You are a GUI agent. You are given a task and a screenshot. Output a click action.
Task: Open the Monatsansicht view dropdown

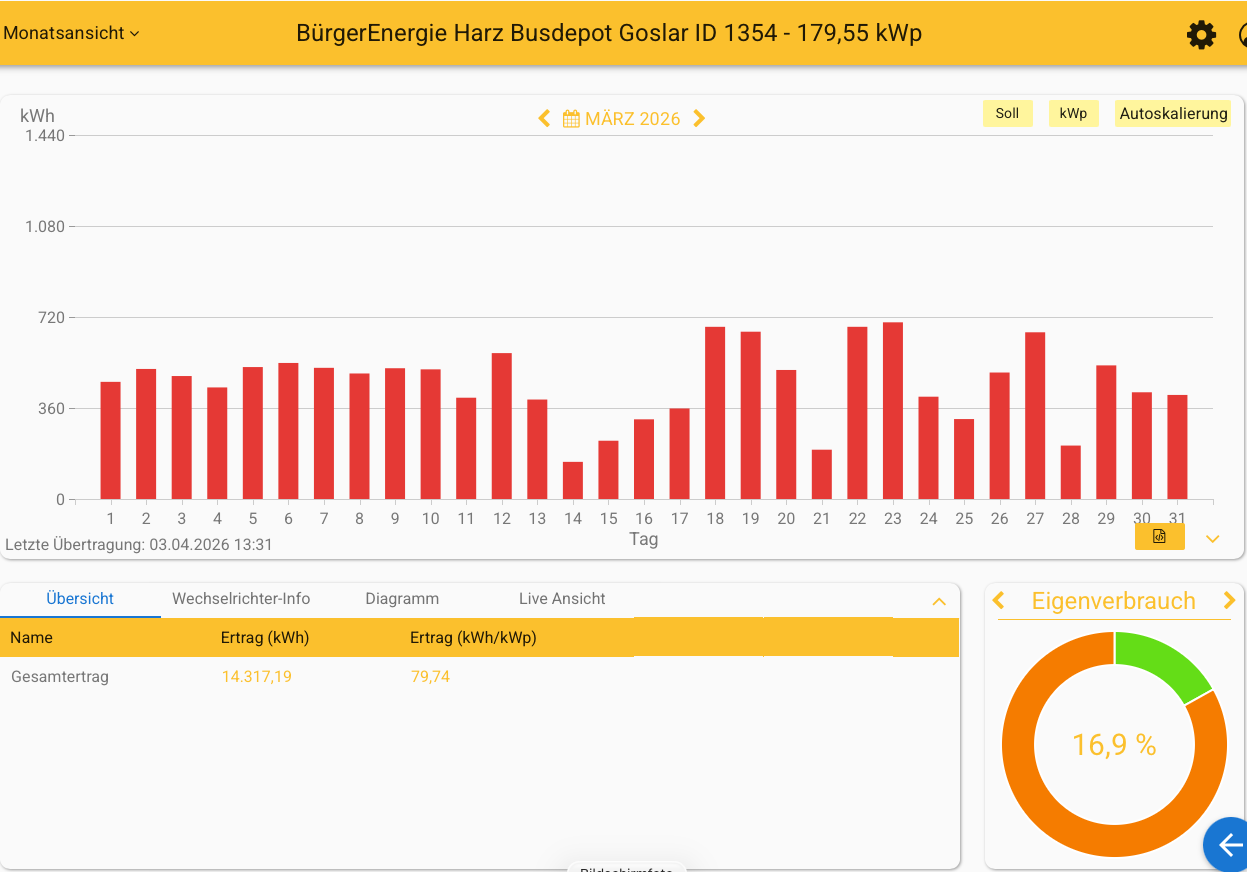point(71,33)
